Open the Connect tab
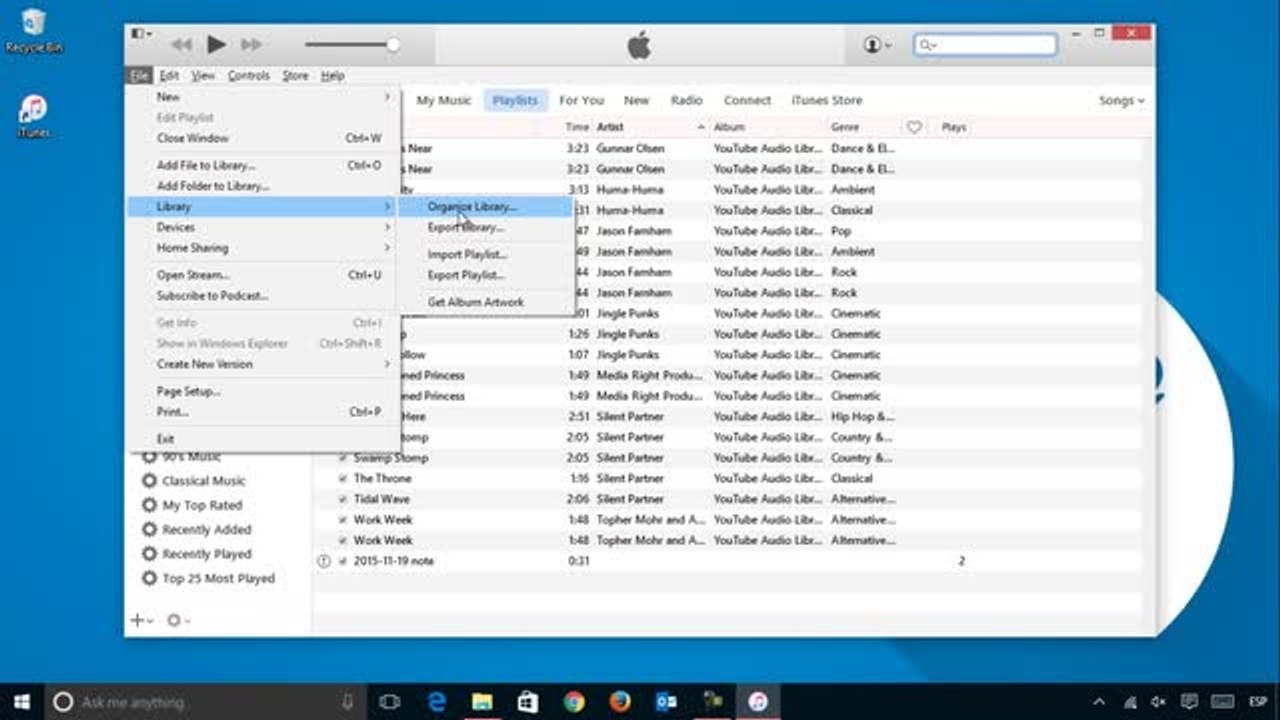The width and height of the screenshot is (1280, 720). [747, 100]
